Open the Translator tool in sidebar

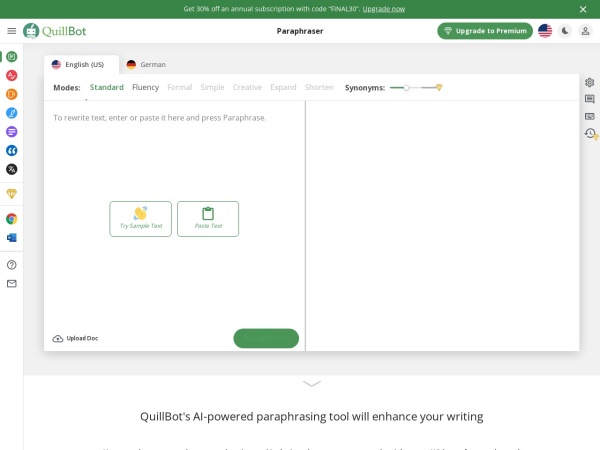click(x=11, y=169)
